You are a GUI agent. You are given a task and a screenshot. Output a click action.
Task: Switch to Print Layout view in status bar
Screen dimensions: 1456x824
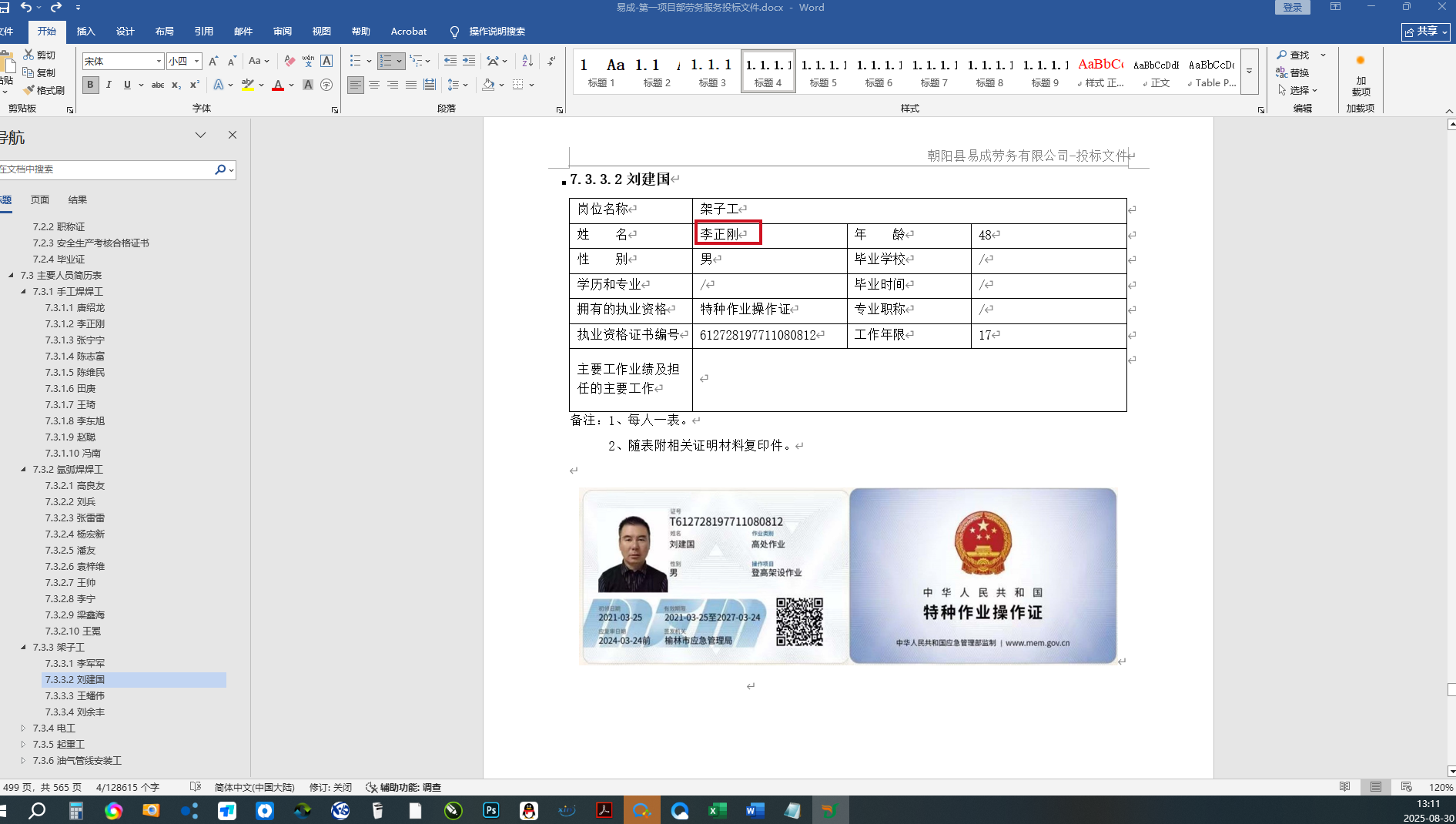point(1375,787)
